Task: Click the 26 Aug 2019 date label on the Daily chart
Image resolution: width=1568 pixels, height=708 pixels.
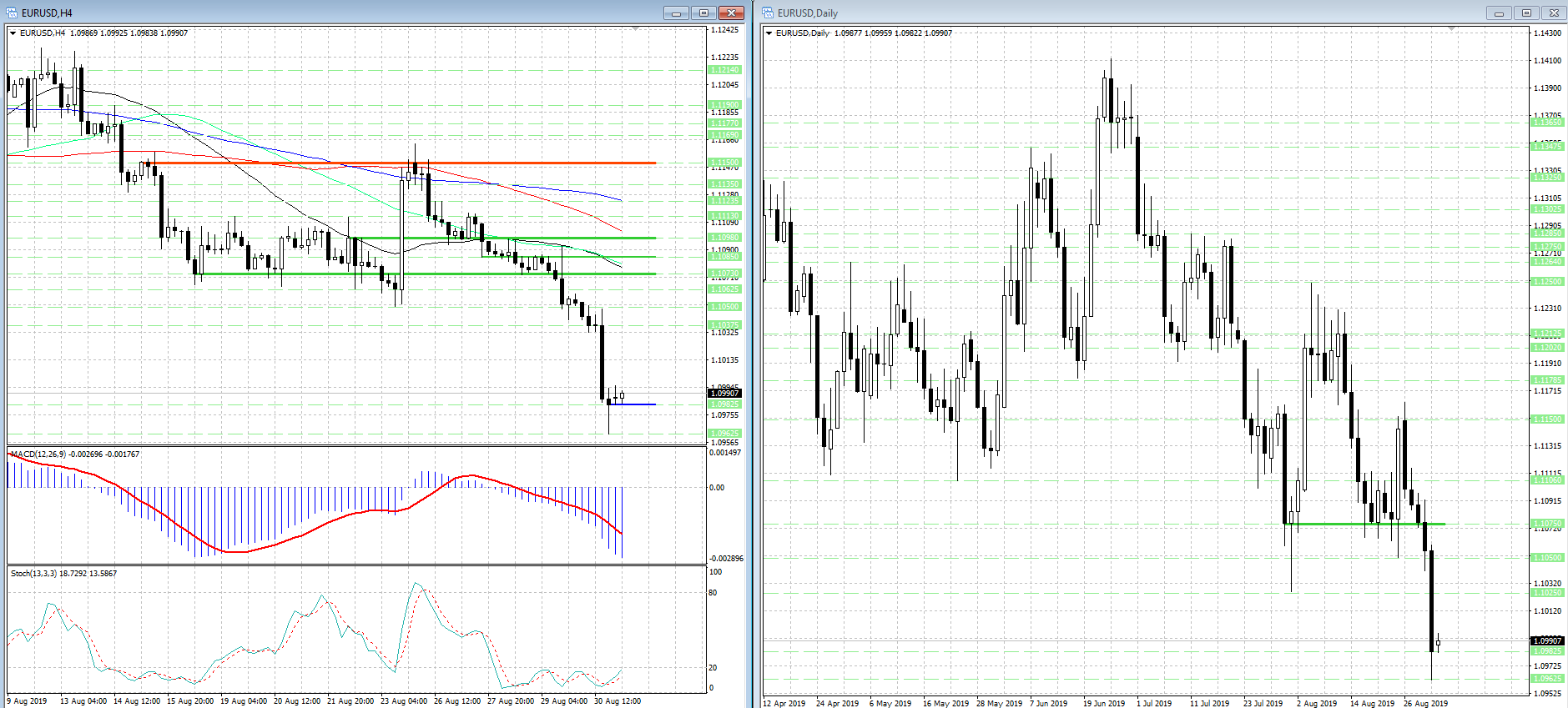Action: (x=1425, y=704)
